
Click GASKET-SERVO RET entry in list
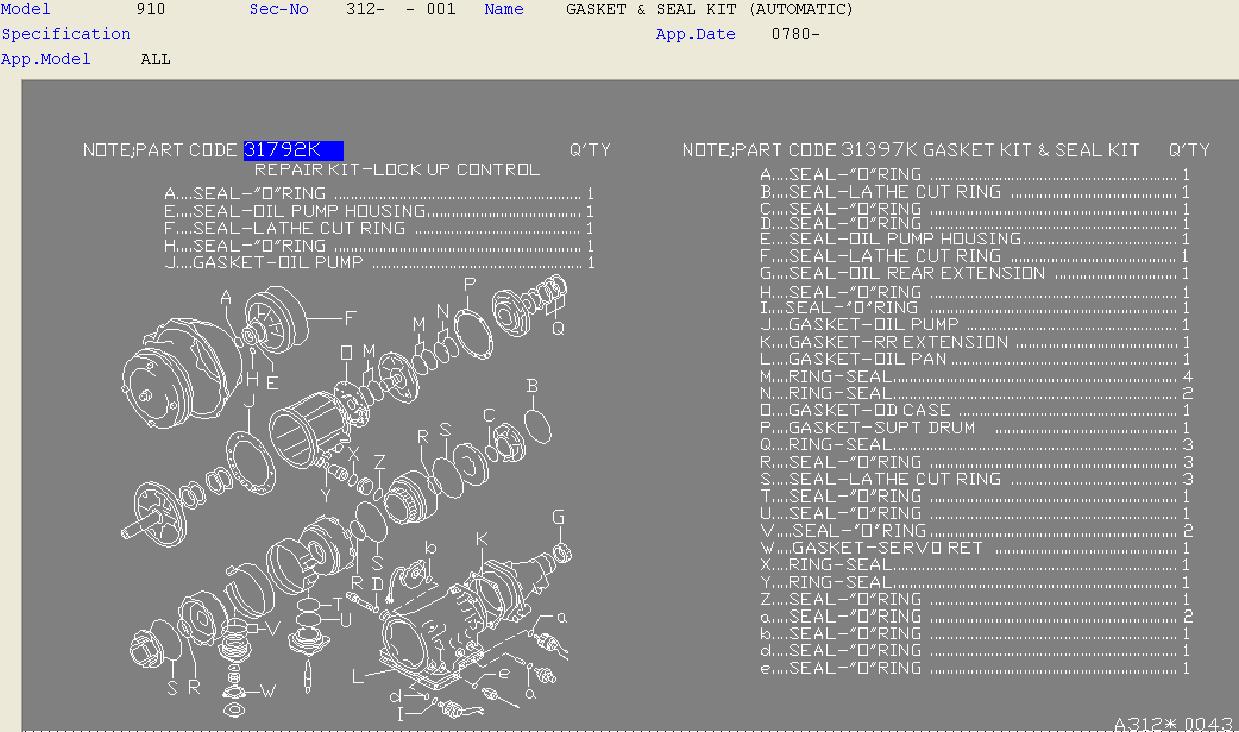(x=887, y=548)
